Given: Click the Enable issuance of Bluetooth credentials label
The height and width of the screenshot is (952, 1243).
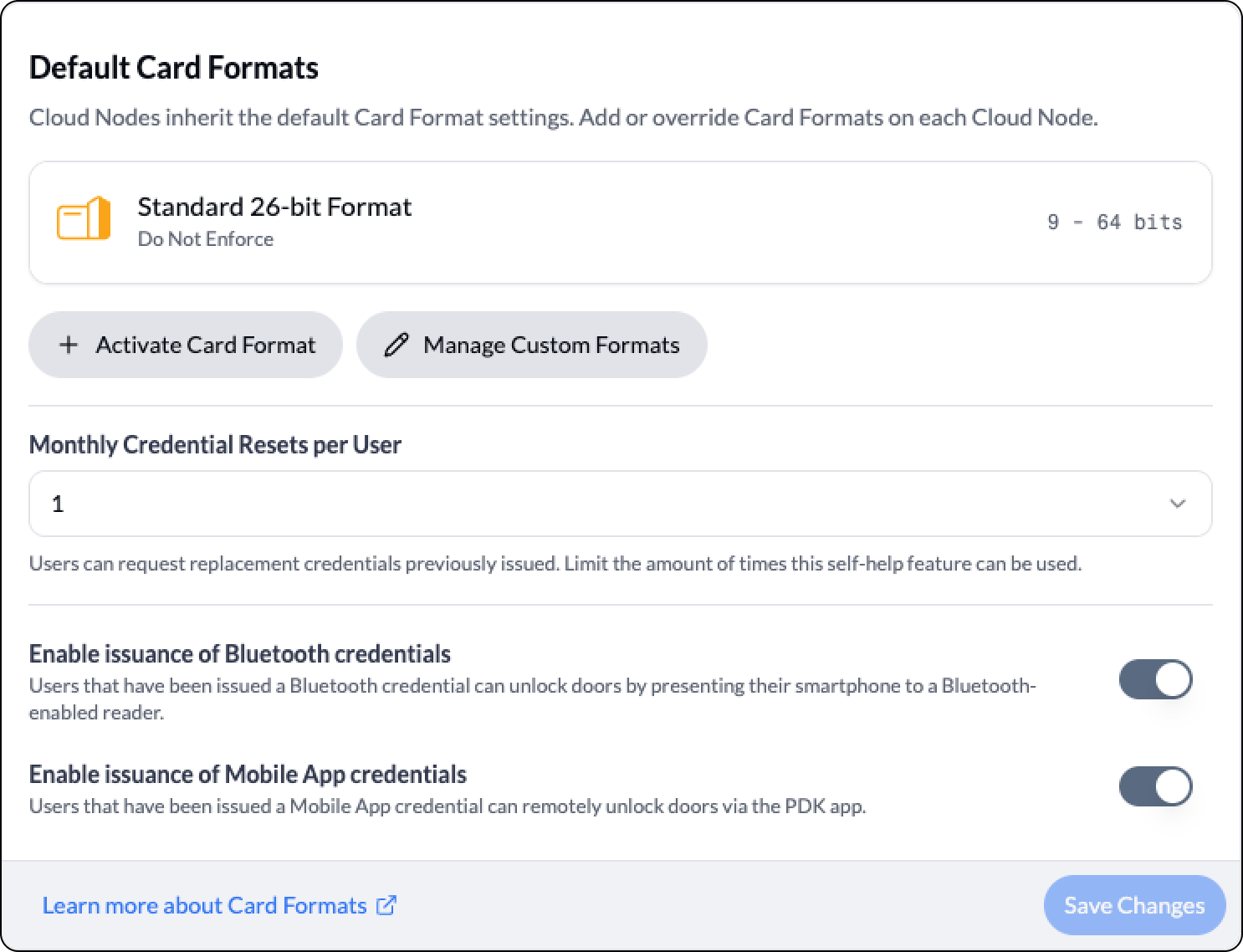Looking at the screenshot, I should (x=240, y=653).
